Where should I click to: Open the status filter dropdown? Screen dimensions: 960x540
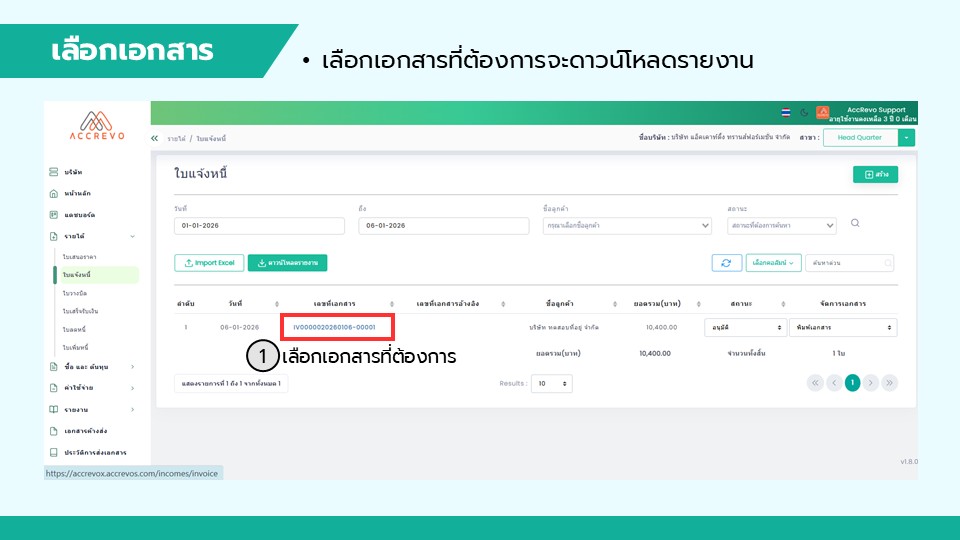tap(783, 226)
